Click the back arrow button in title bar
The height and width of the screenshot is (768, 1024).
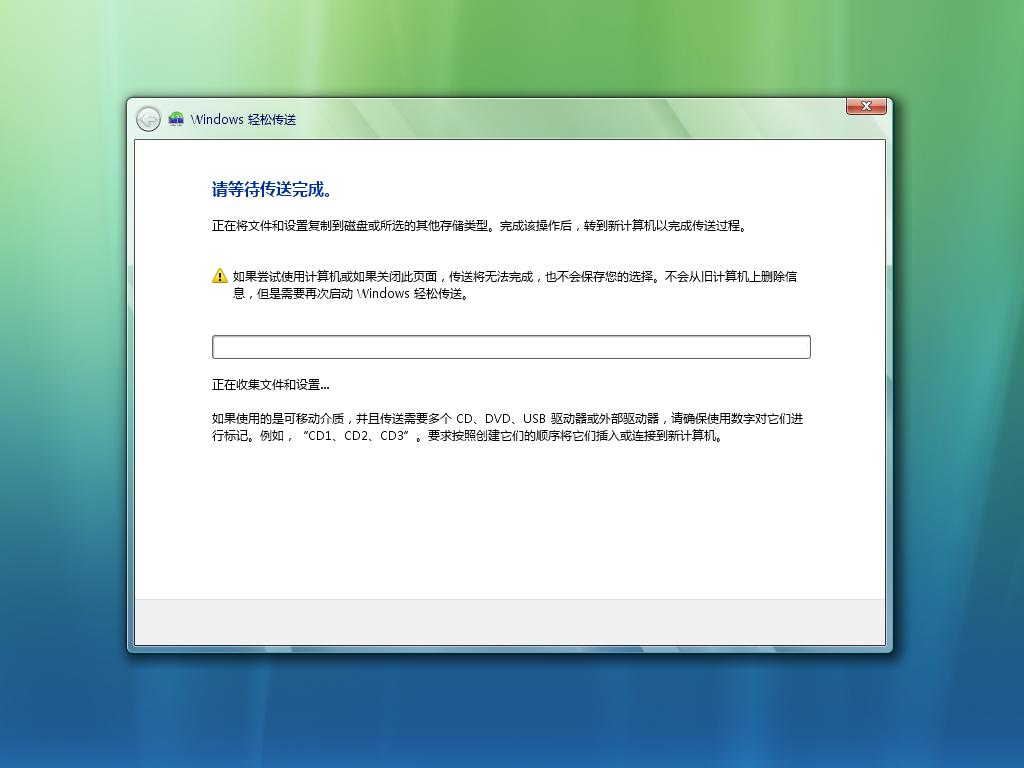coord(148,119)
